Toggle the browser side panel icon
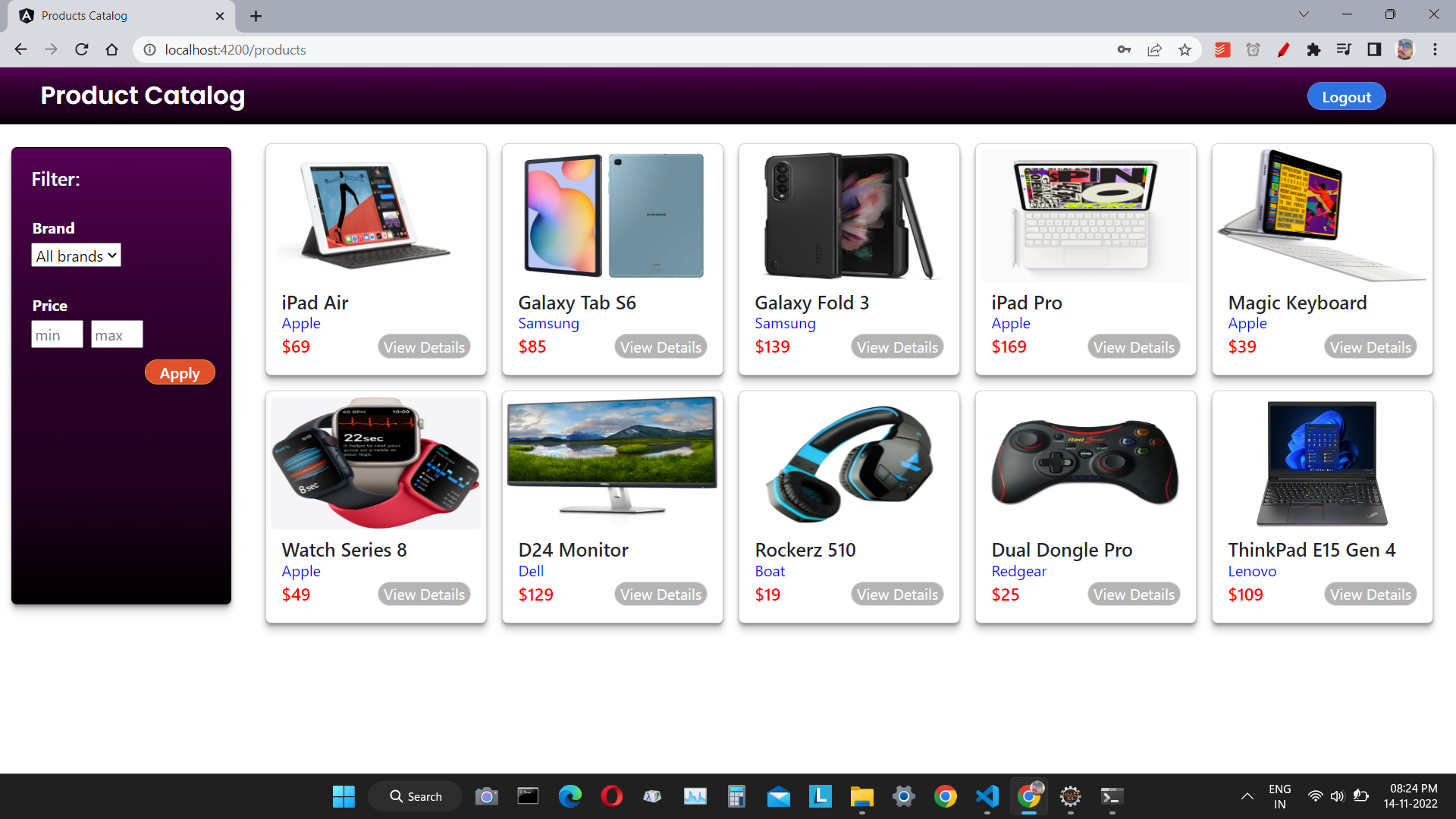The width and height of the screenshot is (1456, 819). coord(1374,50)
